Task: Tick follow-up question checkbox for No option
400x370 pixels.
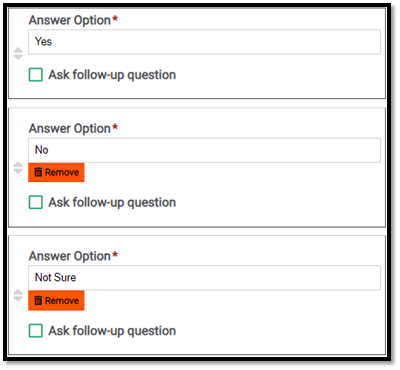Action: tap(36, 202)
